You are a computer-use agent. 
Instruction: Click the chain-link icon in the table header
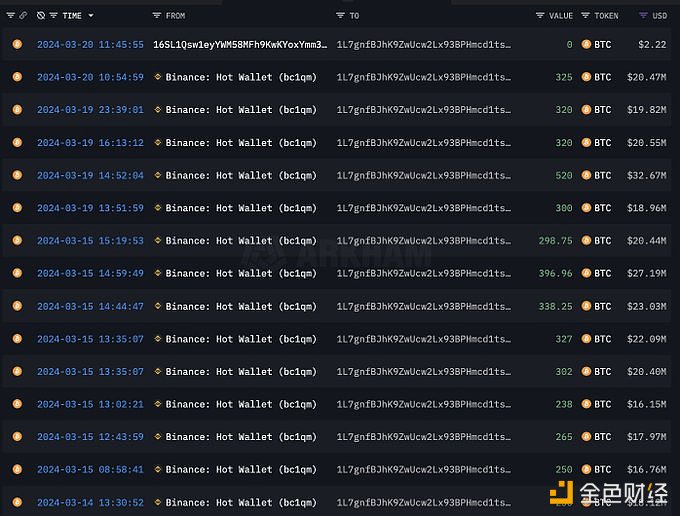coord(23,16)
